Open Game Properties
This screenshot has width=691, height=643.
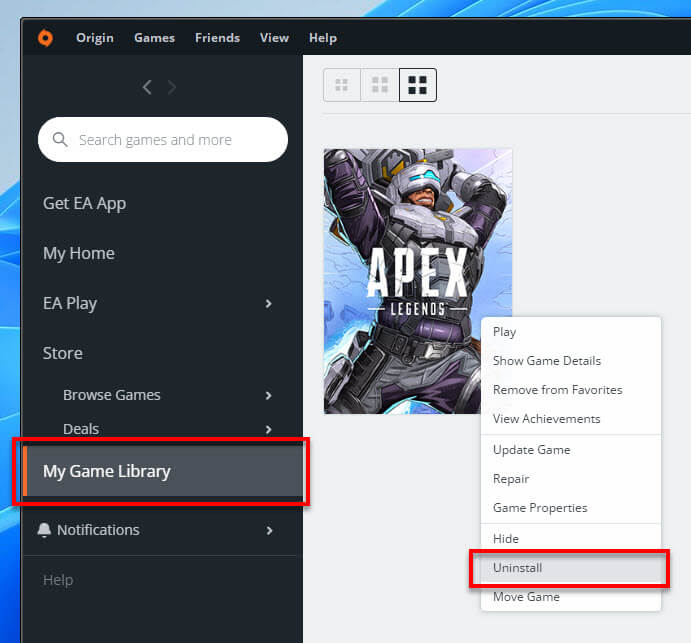coord(571,508)
